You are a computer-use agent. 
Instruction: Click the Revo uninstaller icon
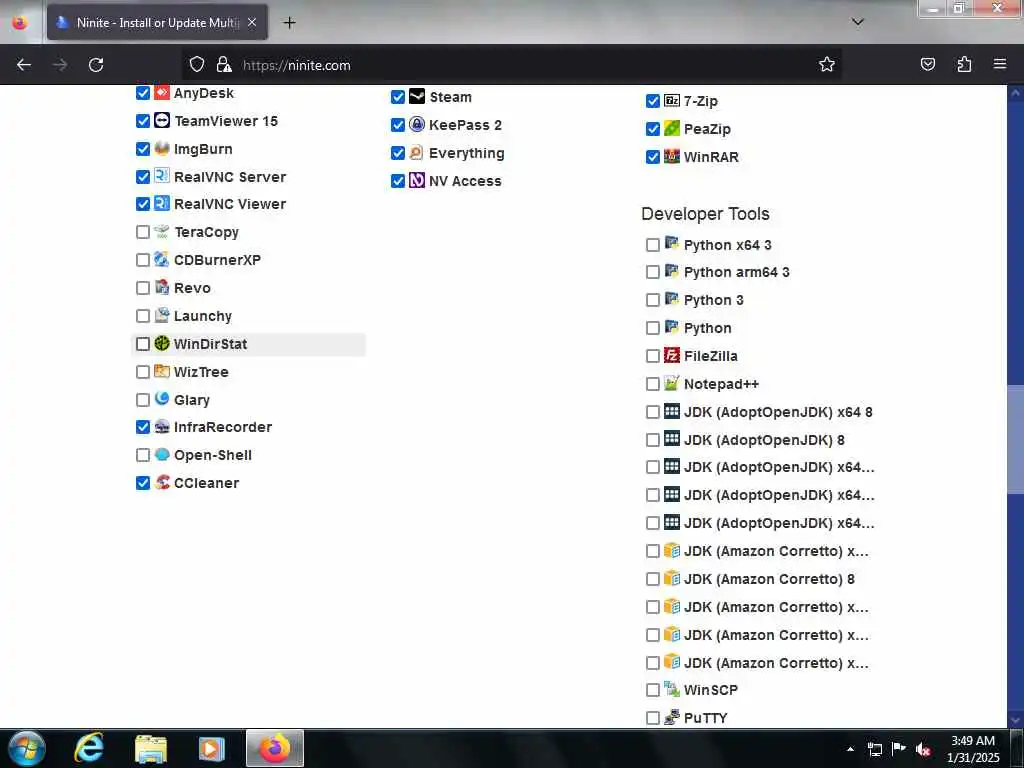tap(162, 287)
